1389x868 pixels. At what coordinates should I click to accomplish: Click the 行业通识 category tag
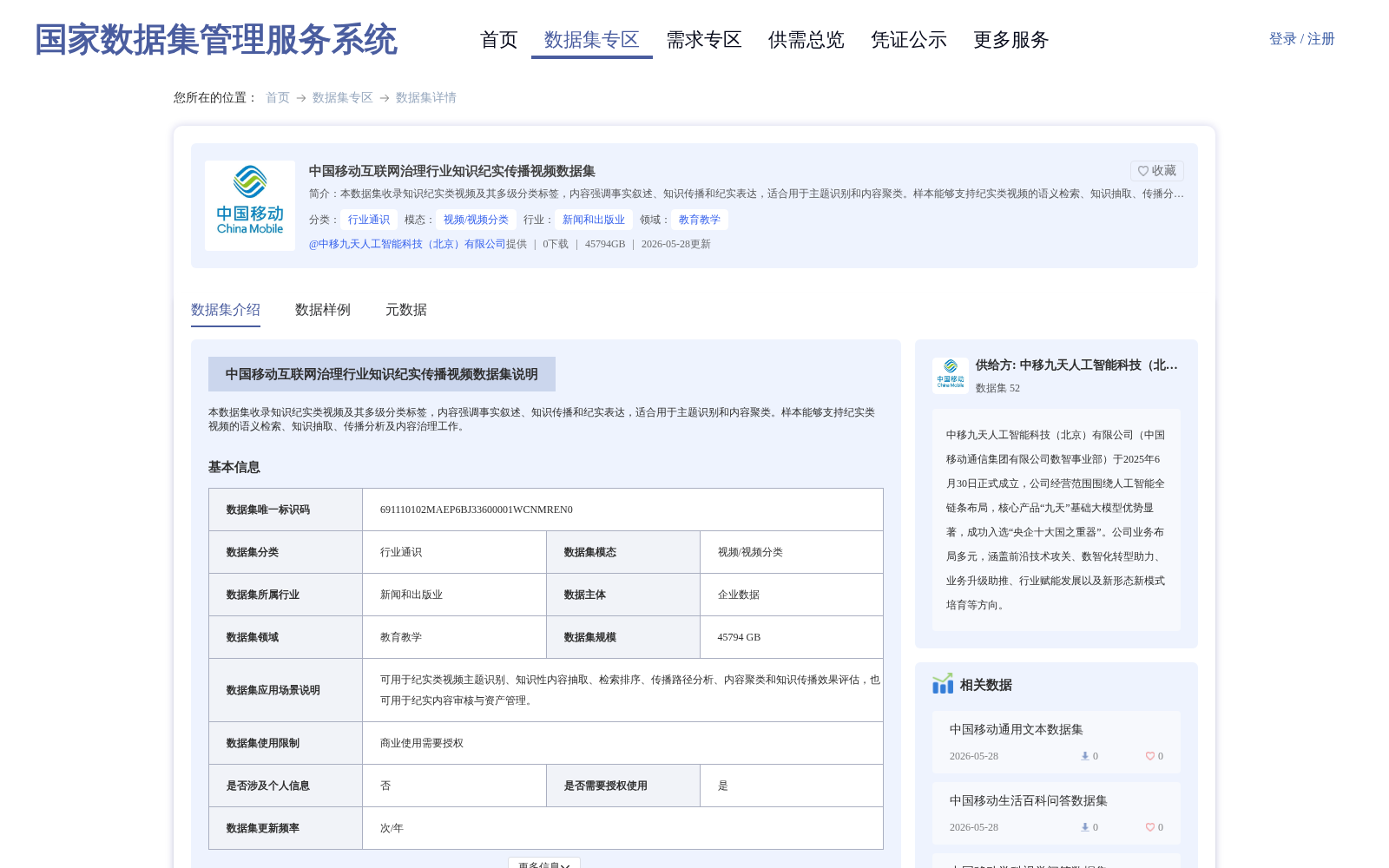[369, 220]
